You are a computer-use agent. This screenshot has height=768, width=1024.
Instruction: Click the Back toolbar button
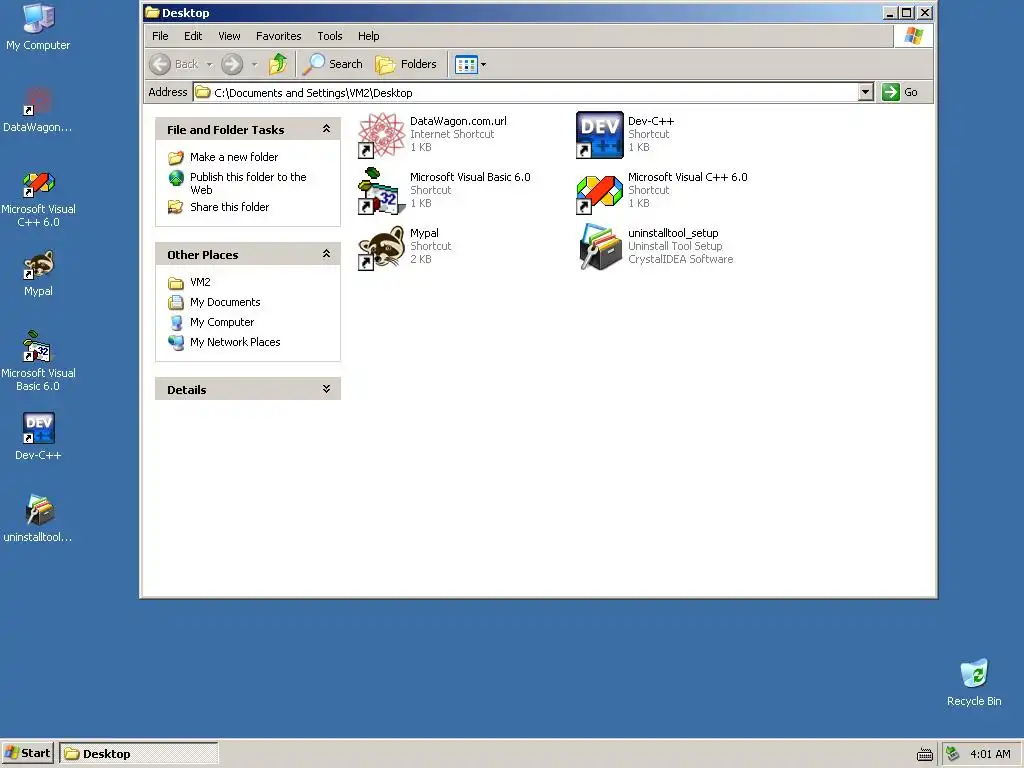coord(174,64)
